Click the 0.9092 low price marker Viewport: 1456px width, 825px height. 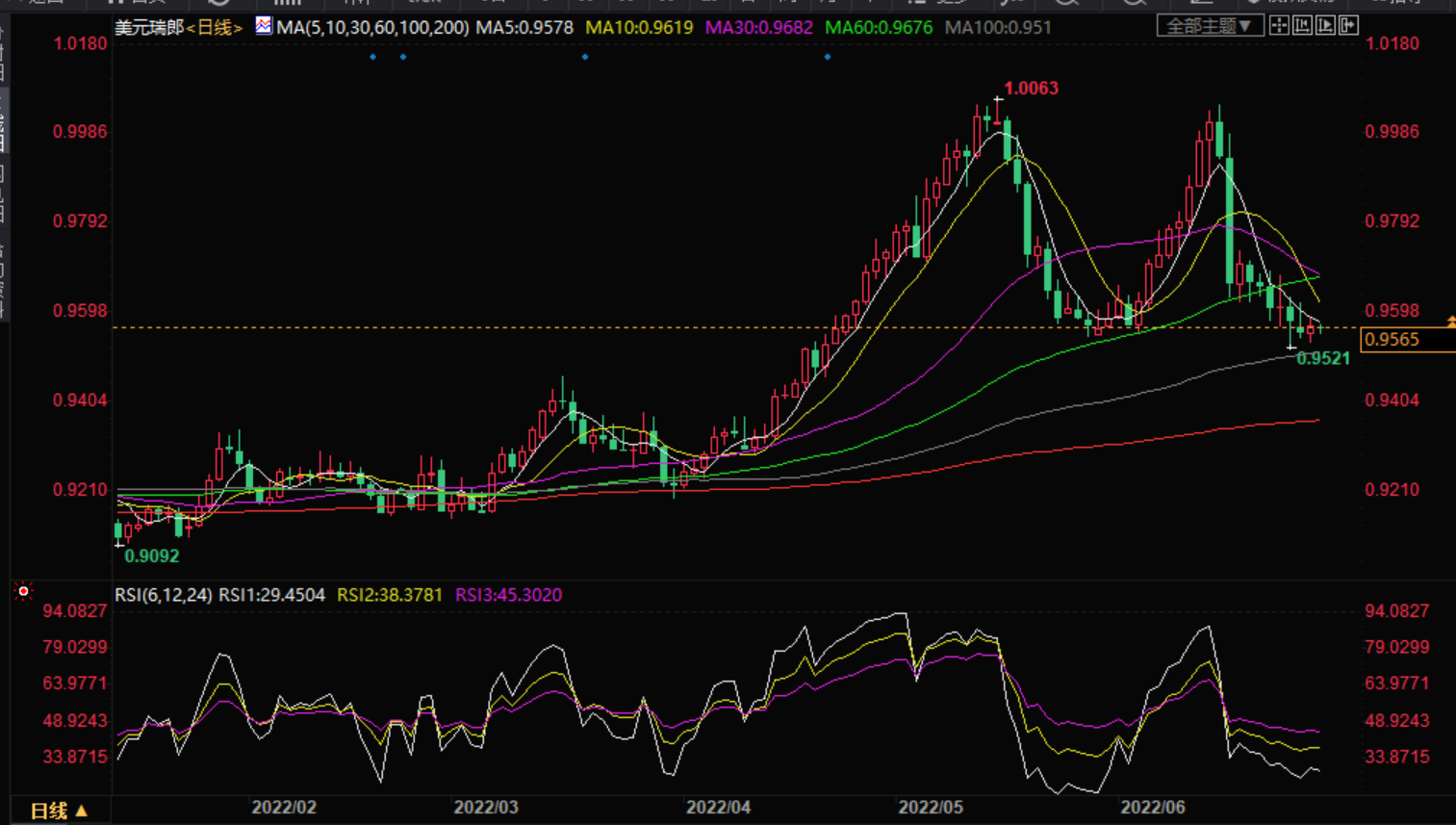coord(152,555)
